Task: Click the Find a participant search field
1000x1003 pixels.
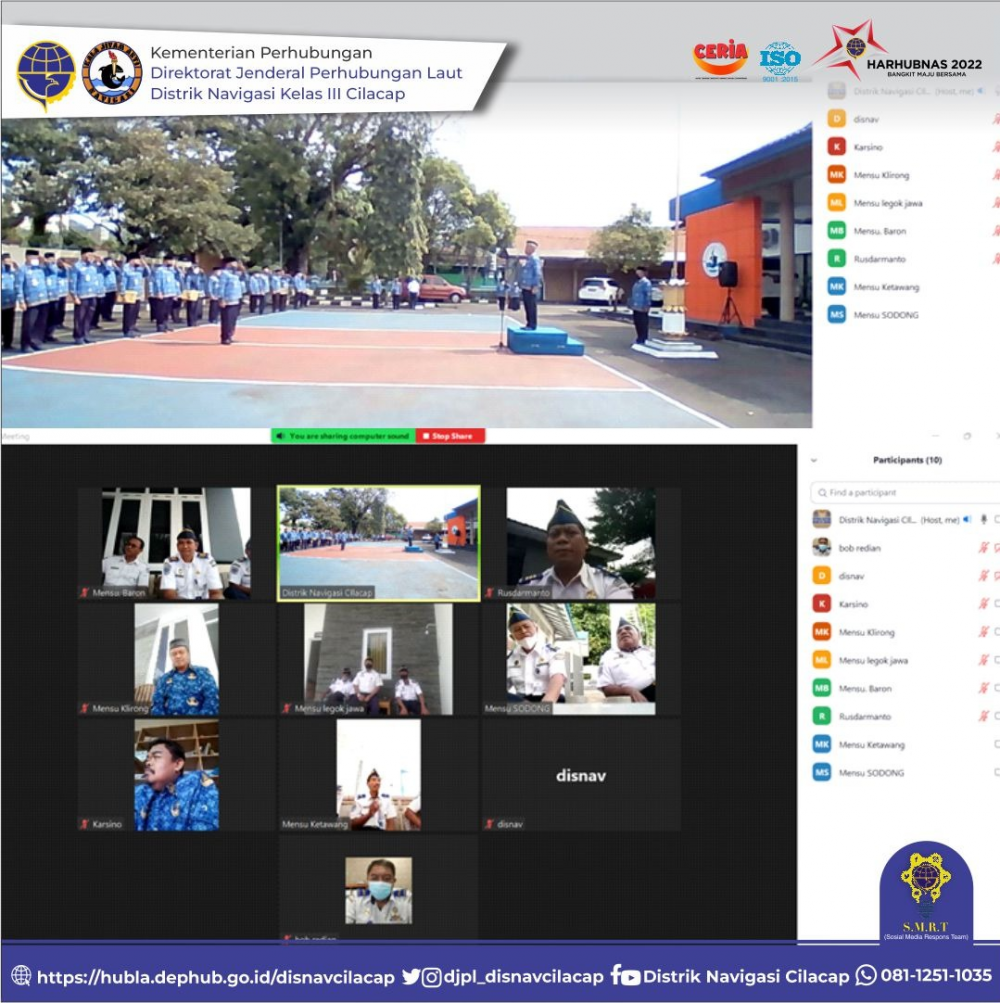Action: click(x=905, y=493)
